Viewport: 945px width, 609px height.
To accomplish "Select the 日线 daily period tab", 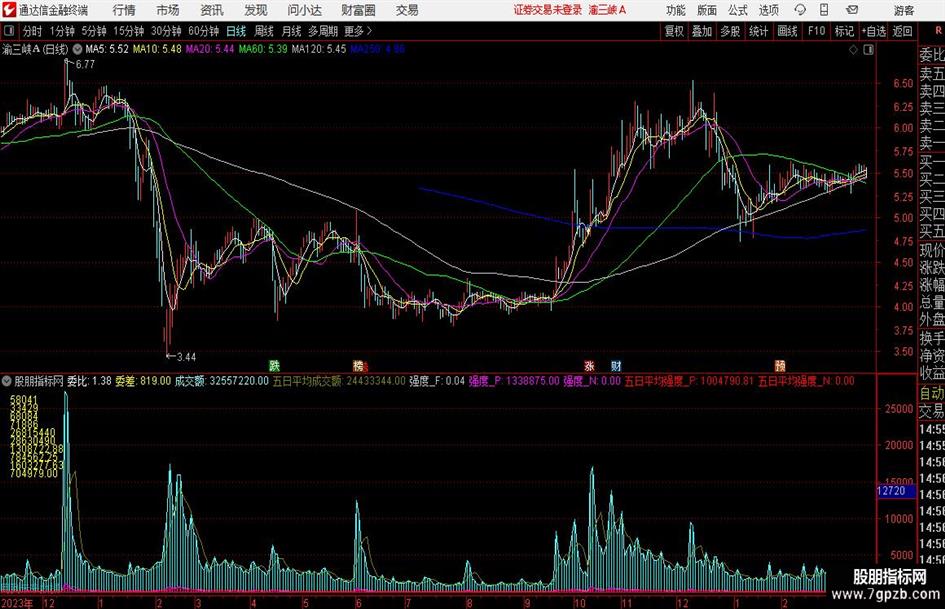I will [236, 31].
